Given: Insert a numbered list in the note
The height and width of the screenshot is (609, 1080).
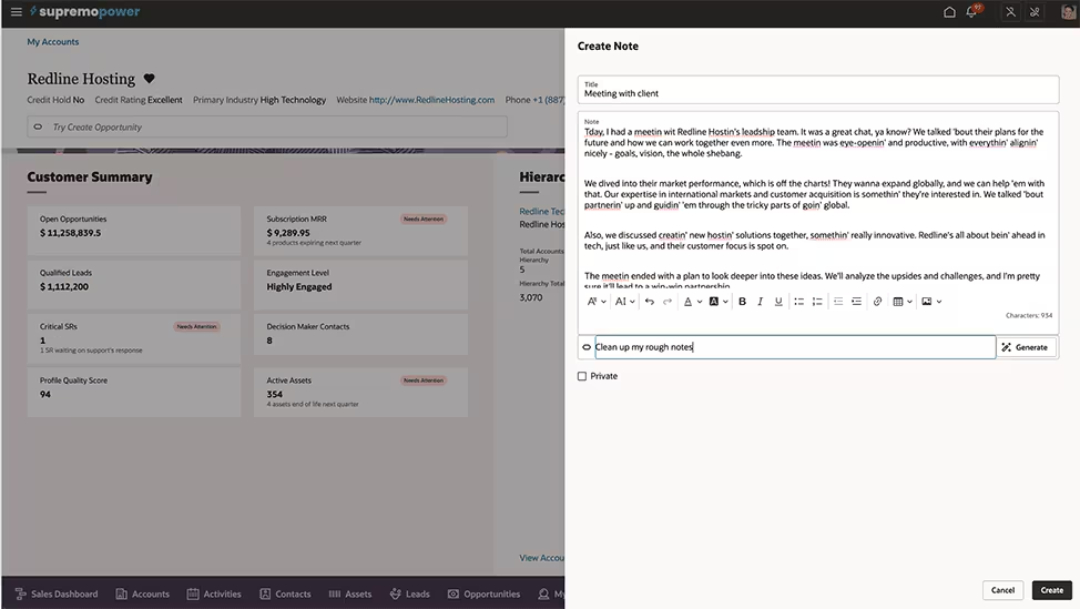Looking at the screenshot, I should (816, 300).
